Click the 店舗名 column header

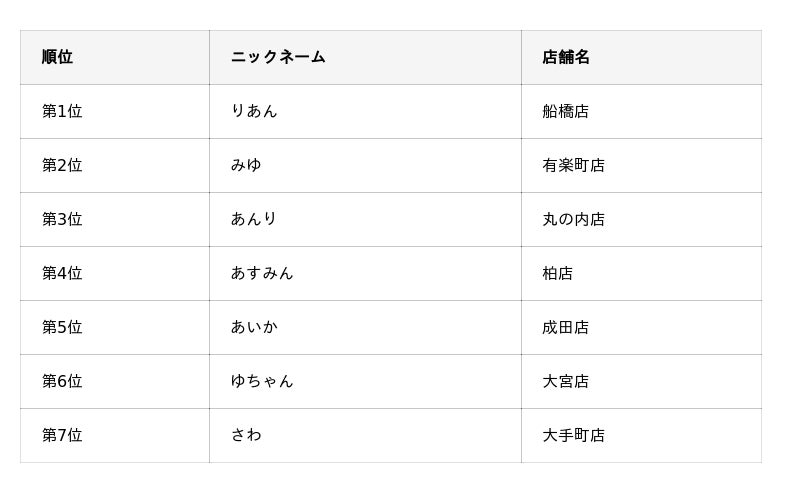566,58
